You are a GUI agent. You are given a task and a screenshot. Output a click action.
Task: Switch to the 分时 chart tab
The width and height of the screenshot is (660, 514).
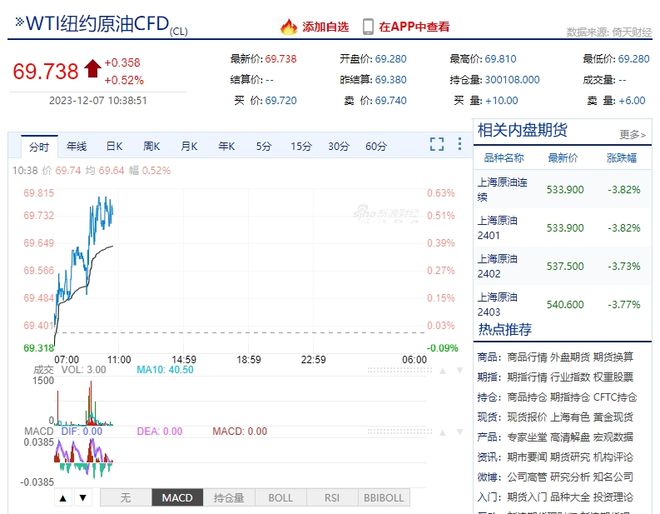[x=39, y=147]
